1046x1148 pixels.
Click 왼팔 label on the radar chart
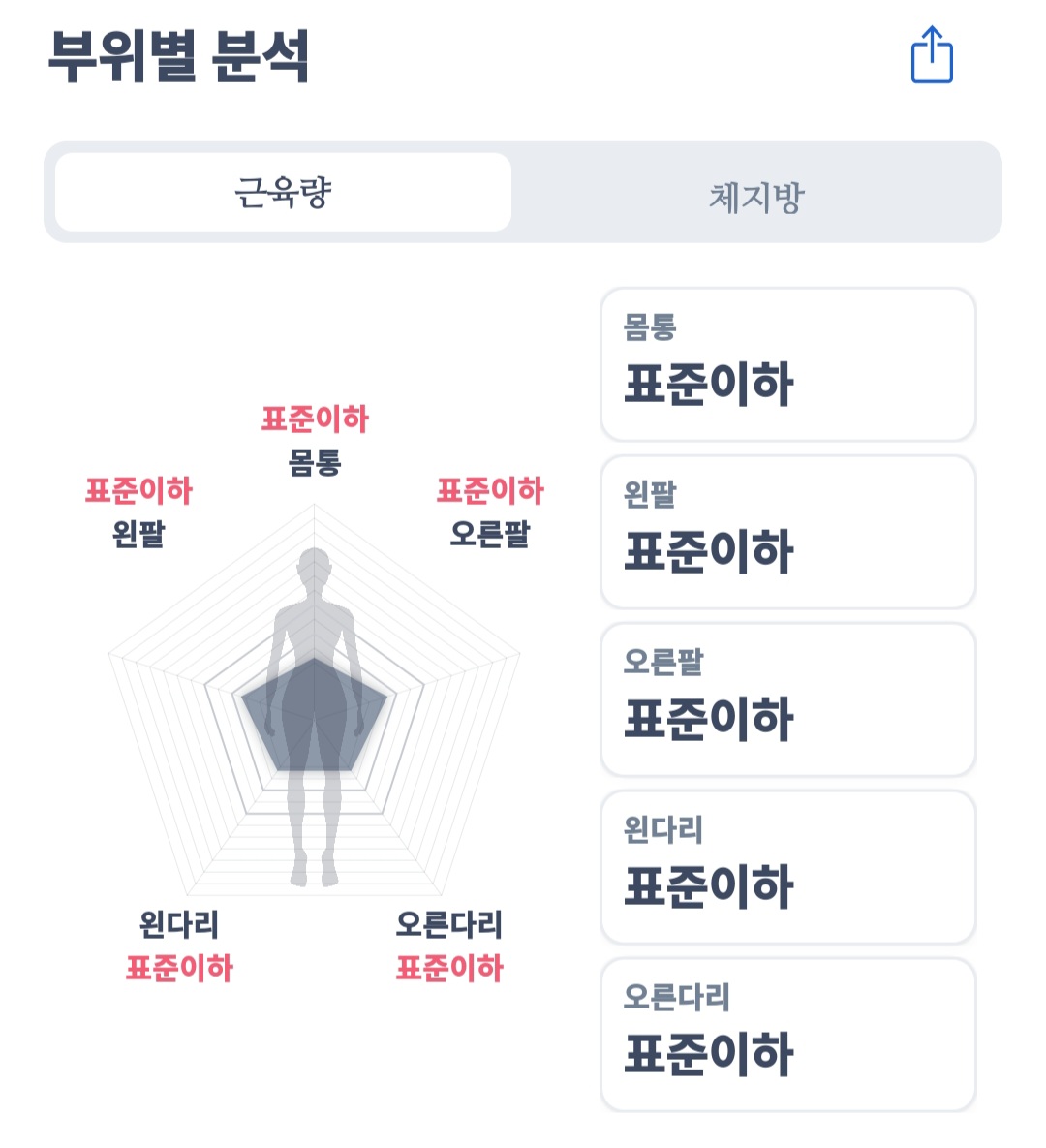coord(138,534)
